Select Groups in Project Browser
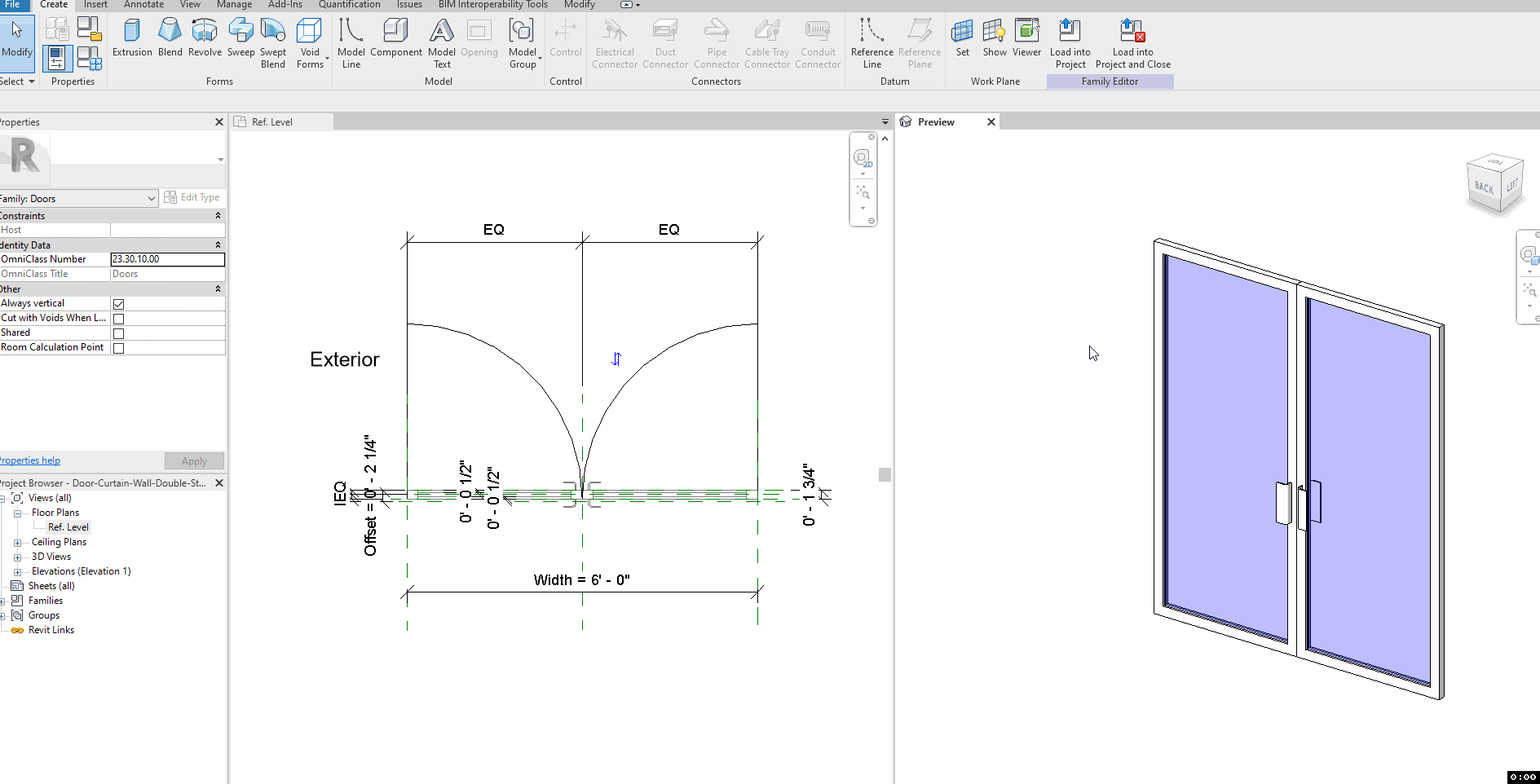Image resolution: width=1540 pixels, height=784 pixels. point(44,615)
